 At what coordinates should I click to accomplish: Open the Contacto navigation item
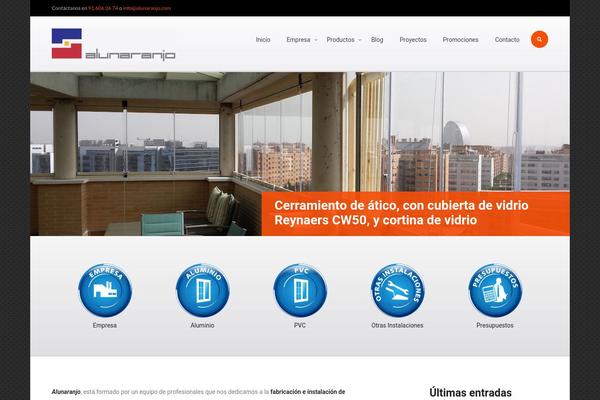coord(507,39)
